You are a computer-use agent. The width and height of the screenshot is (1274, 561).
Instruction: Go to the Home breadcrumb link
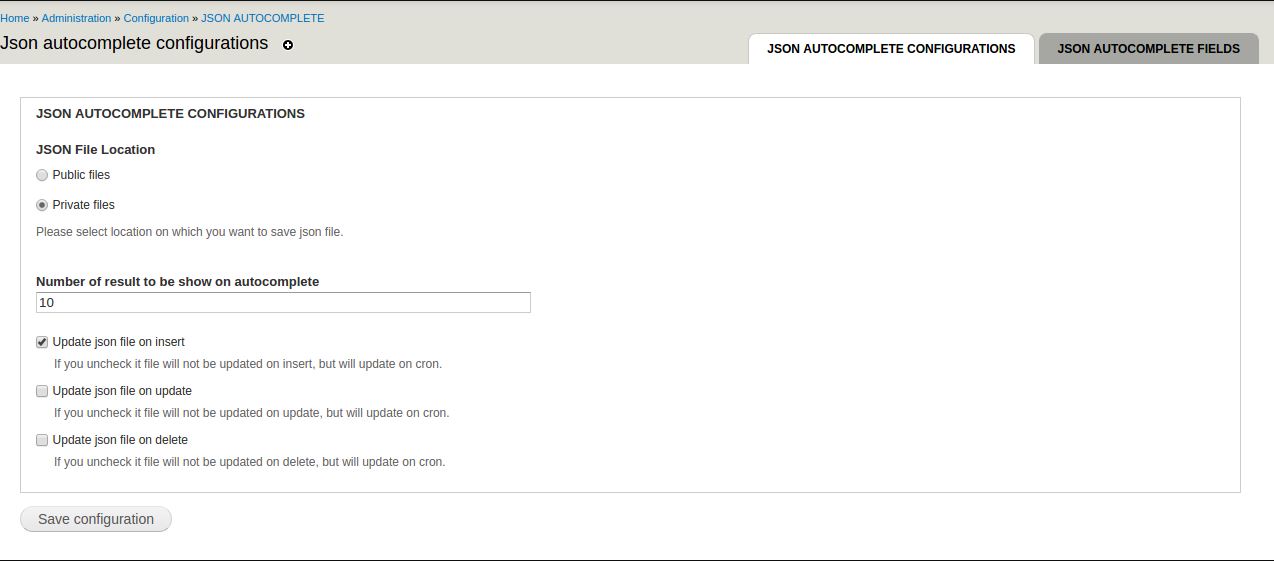[15, 18]
